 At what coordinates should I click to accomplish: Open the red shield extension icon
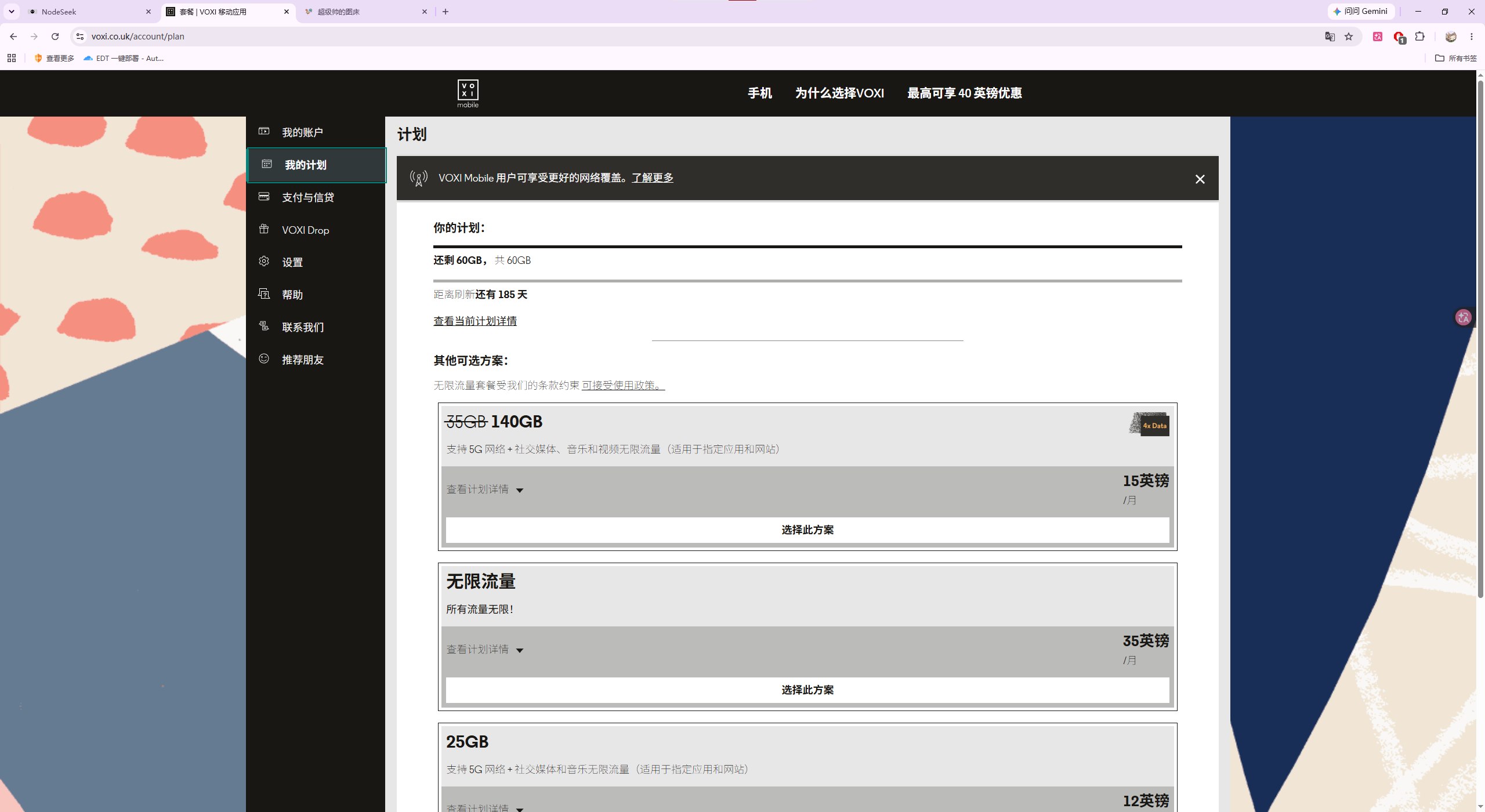click(x=1399, y=37)
